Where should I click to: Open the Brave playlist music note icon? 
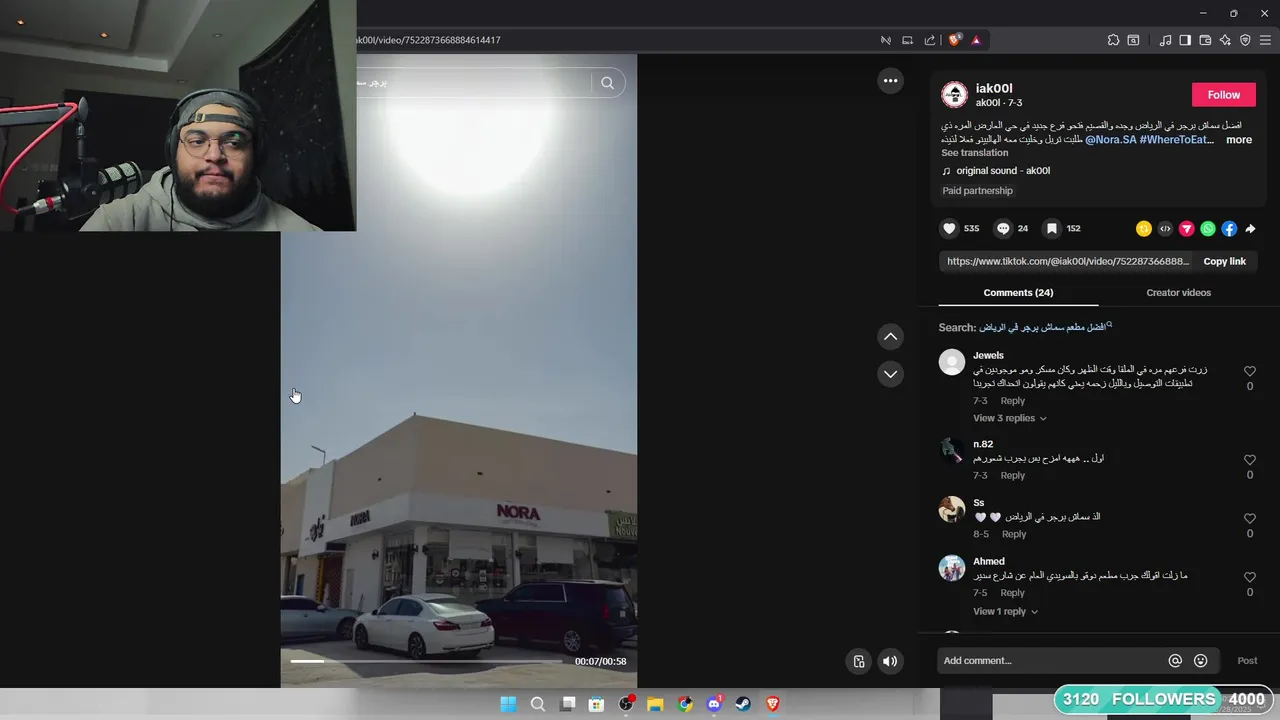(x=1165, y=40)
